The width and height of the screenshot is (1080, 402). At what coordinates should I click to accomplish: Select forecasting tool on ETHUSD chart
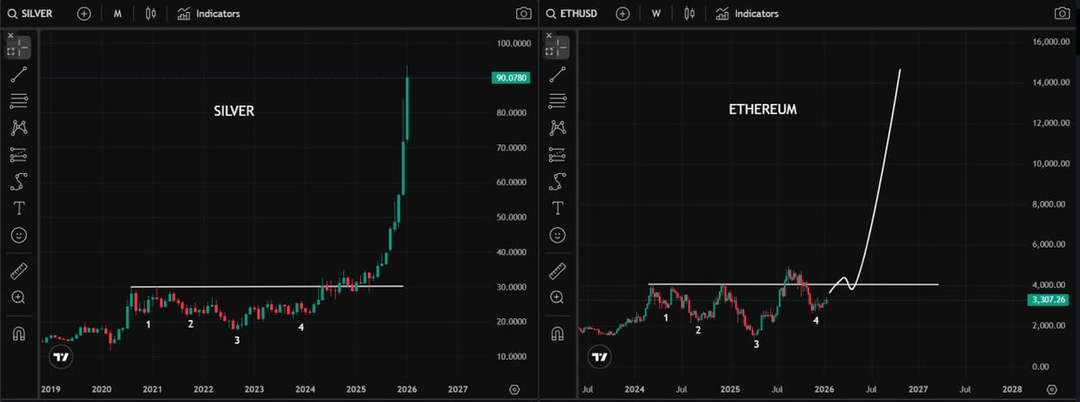pyautogui.click(x=558, y=154)
